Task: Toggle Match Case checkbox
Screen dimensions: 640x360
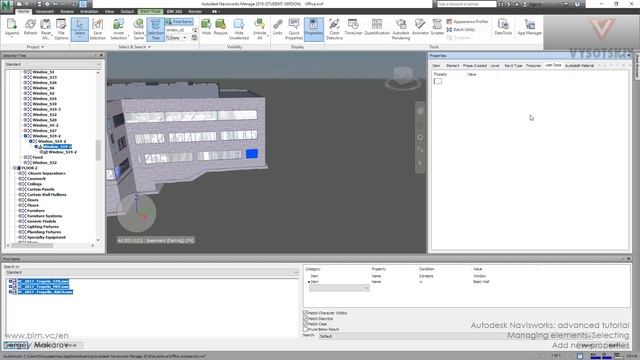Action: 305,324
